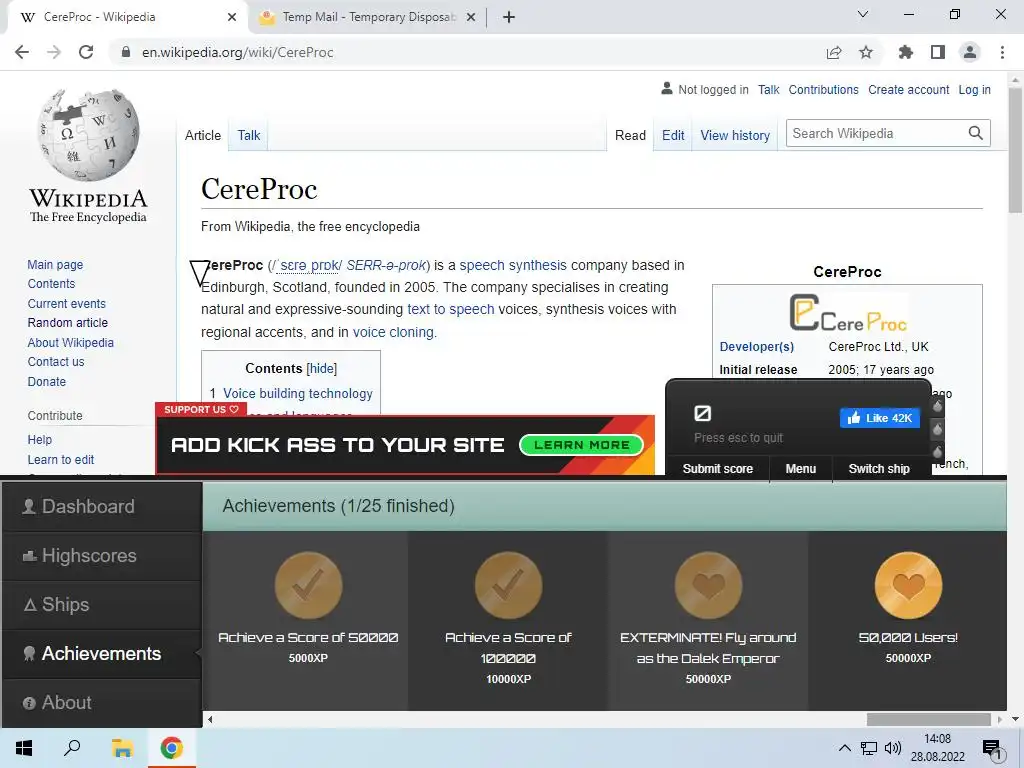Click the Facebook Like 42K button

click(880, 418)
